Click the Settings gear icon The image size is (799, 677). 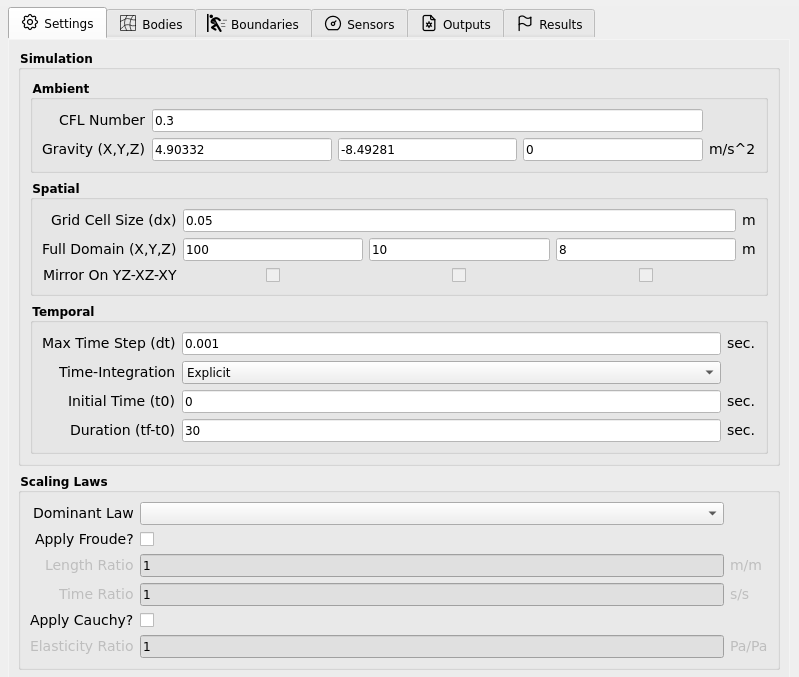tap(30, 23)
